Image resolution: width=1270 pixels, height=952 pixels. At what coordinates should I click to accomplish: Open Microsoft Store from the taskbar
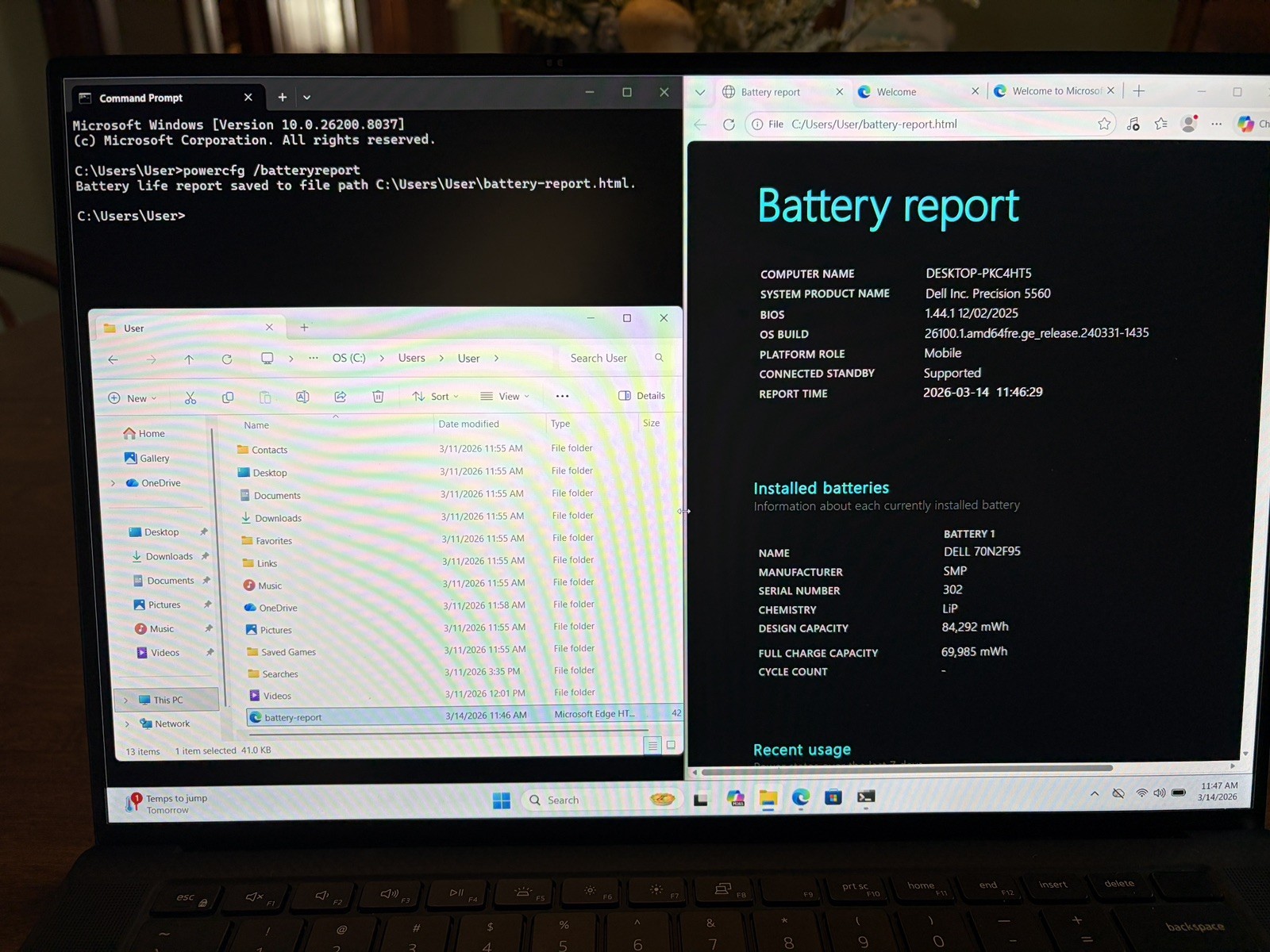[x=833, y=799]
